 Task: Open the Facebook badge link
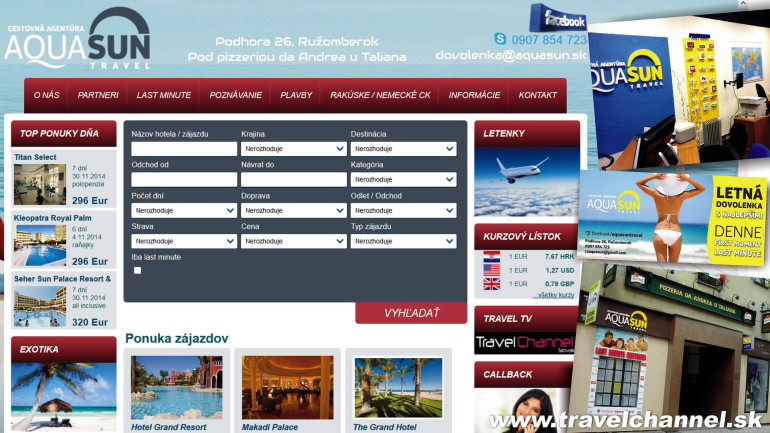[558, 19]
